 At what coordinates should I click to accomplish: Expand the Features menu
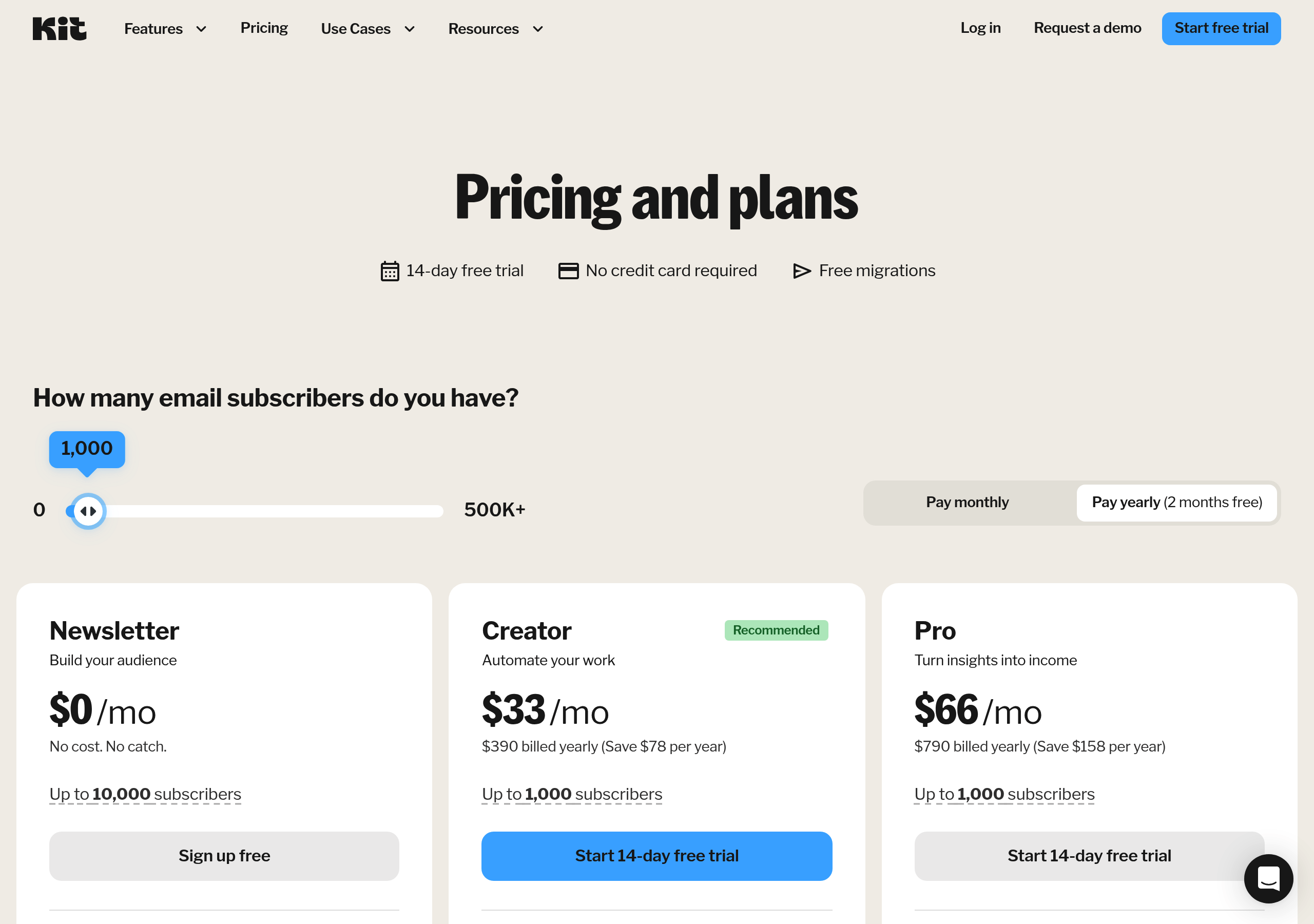(165, 29)
